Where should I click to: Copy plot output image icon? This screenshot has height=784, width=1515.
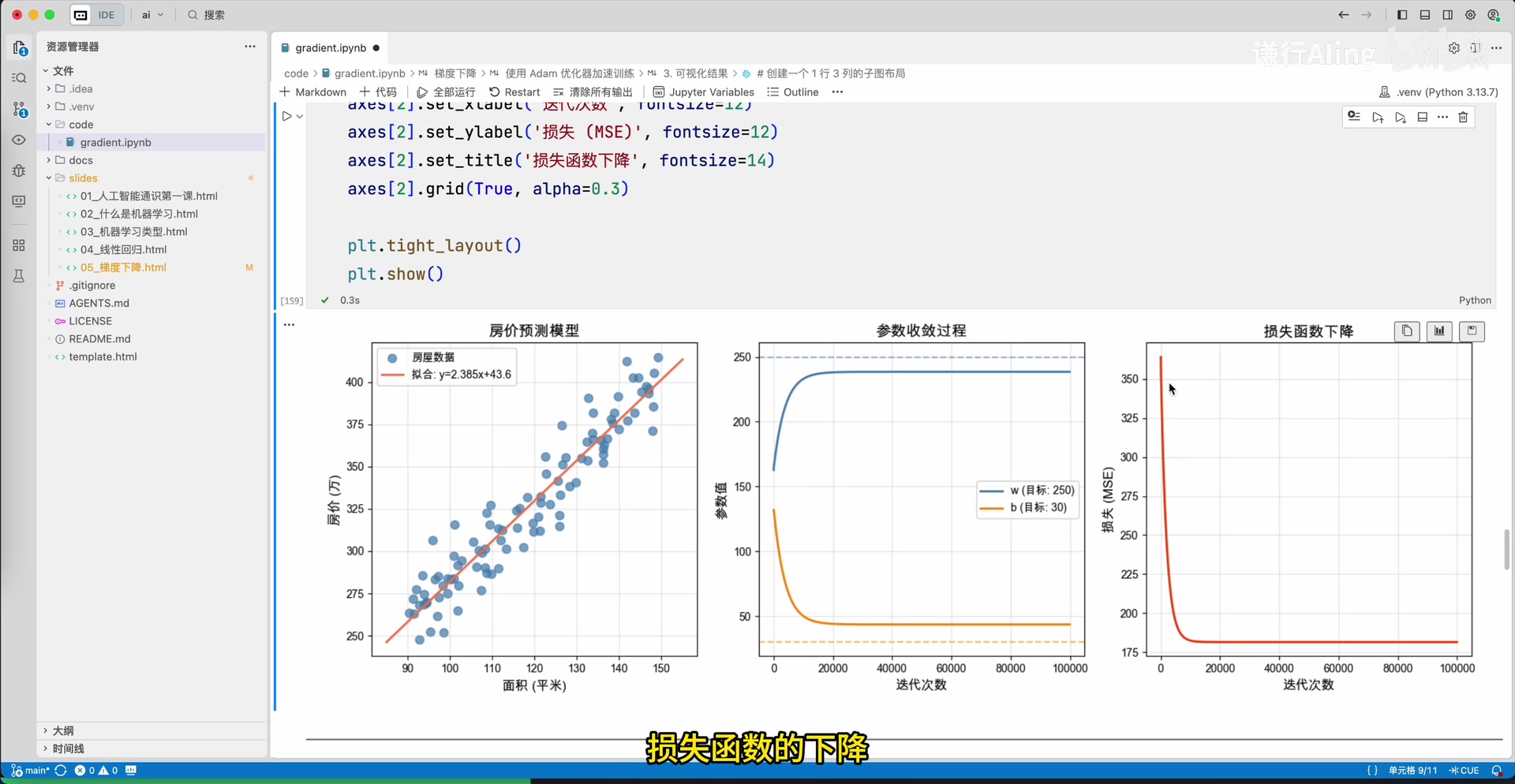(x=1407, y=331)
